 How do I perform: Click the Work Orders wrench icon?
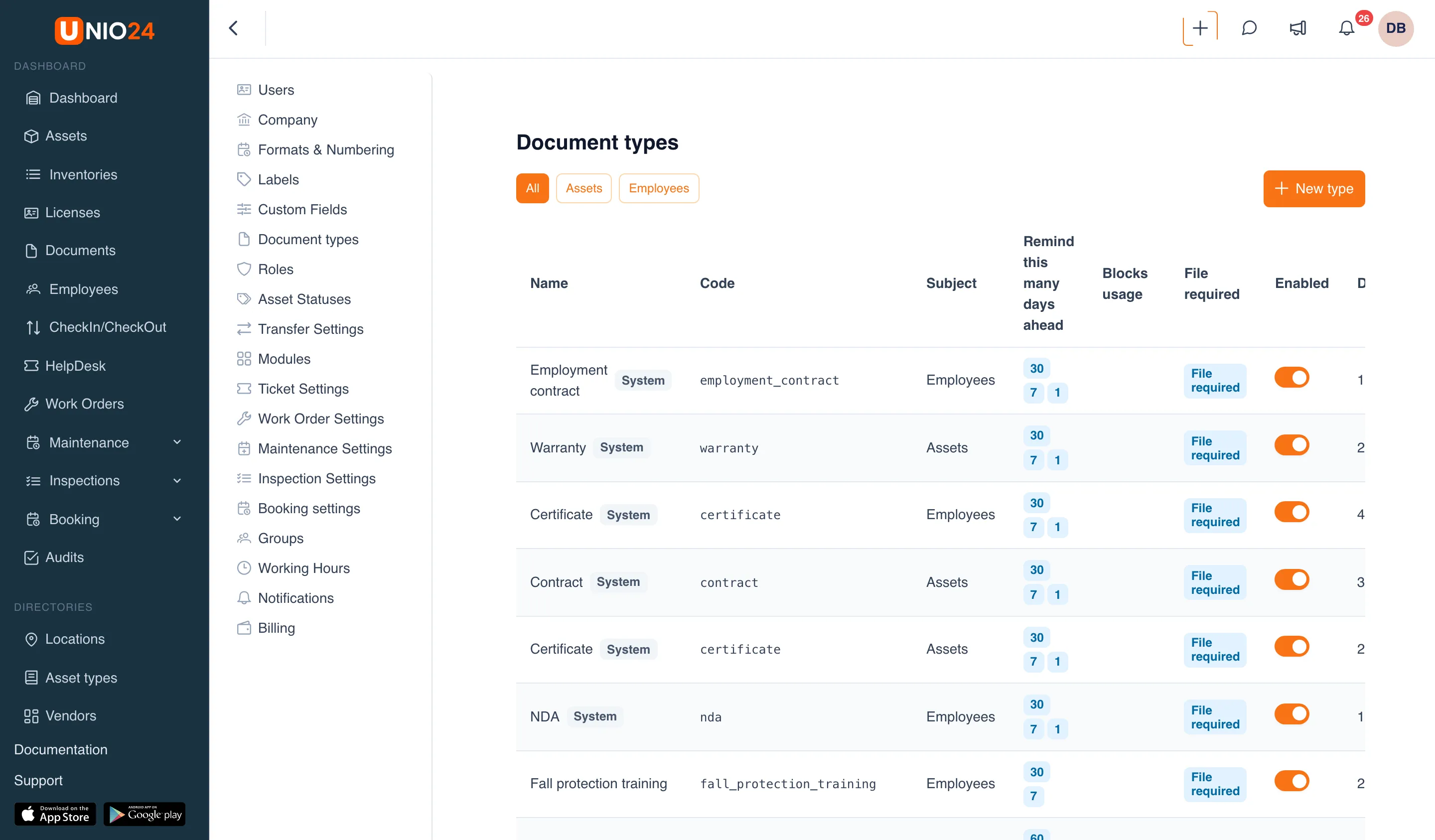pyautogui.click(x=31, y=404)
